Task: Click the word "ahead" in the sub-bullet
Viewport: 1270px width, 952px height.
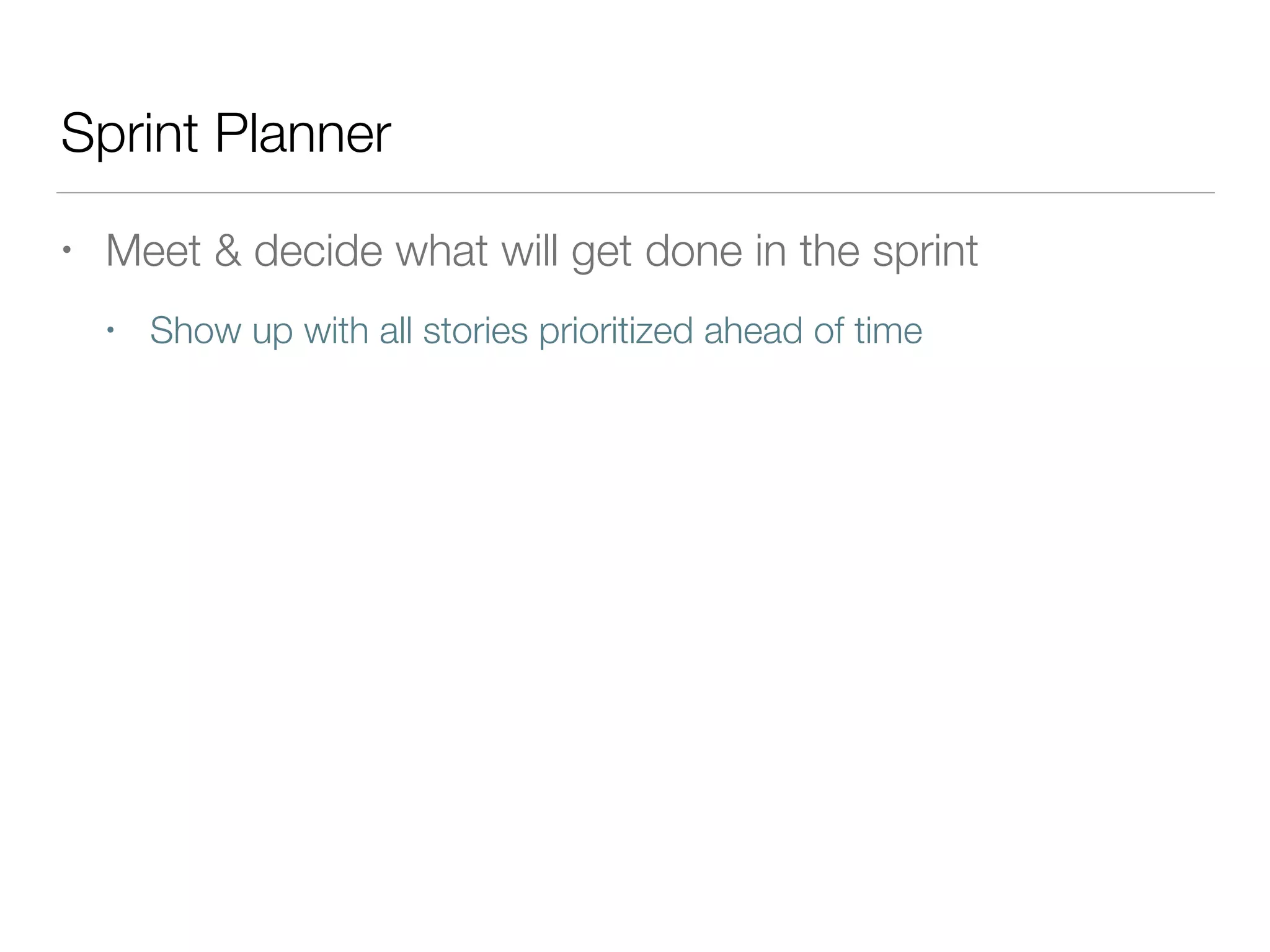Action: [753, 330]
